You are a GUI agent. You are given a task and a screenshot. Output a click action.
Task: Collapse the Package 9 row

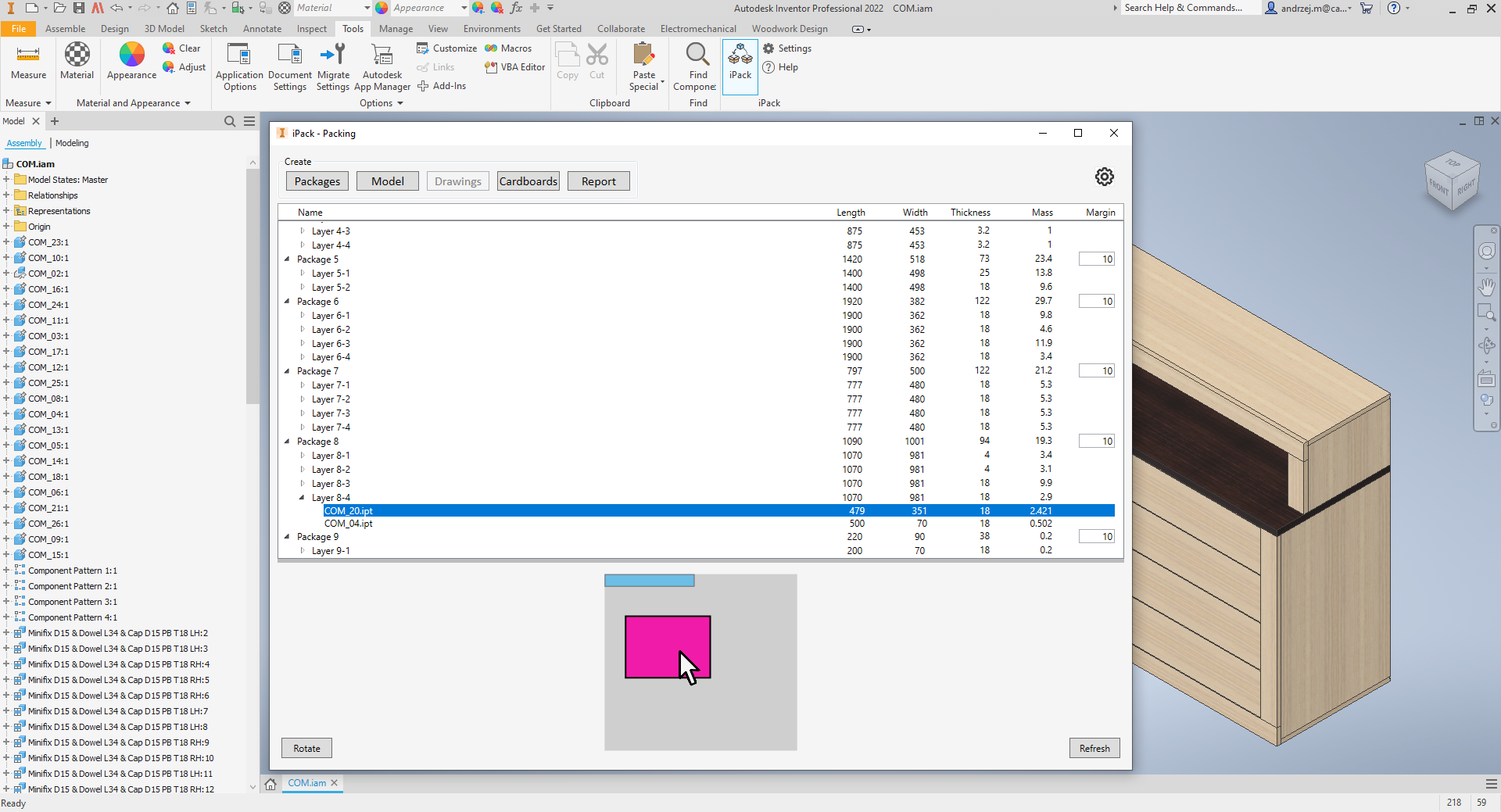[x=287, y=537]
